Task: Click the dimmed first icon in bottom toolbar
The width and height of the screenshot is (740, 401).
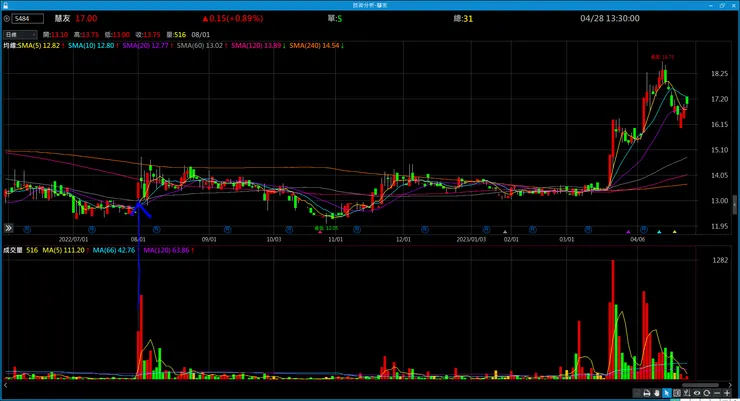Action: coord(637,393)
